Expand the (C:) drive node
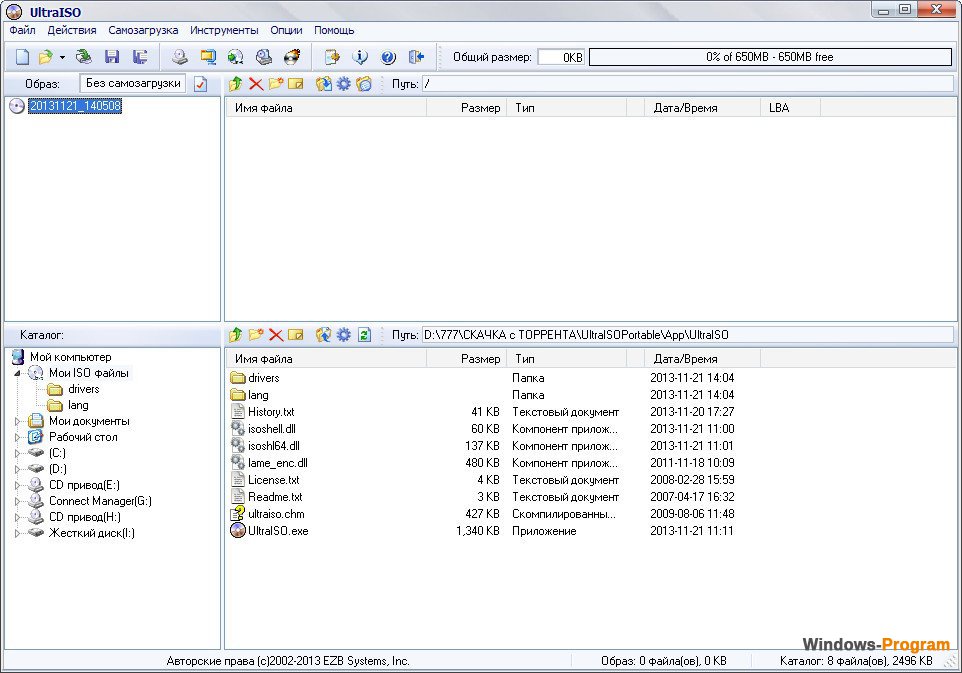 18,453
